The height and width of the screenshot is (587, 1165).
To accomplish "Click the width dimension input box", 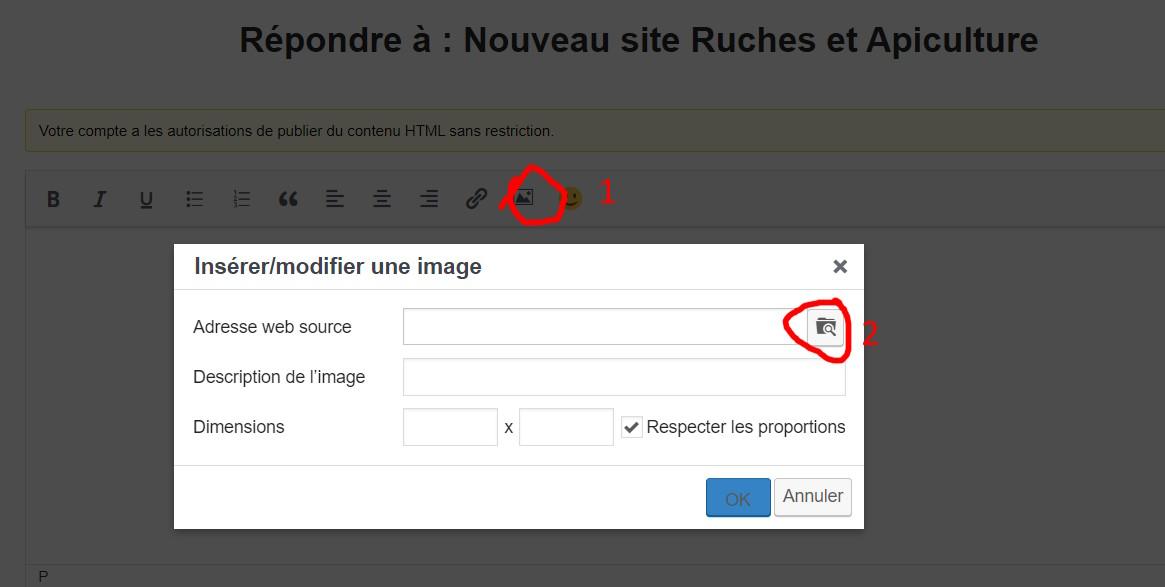I will (x=450, y=427).
